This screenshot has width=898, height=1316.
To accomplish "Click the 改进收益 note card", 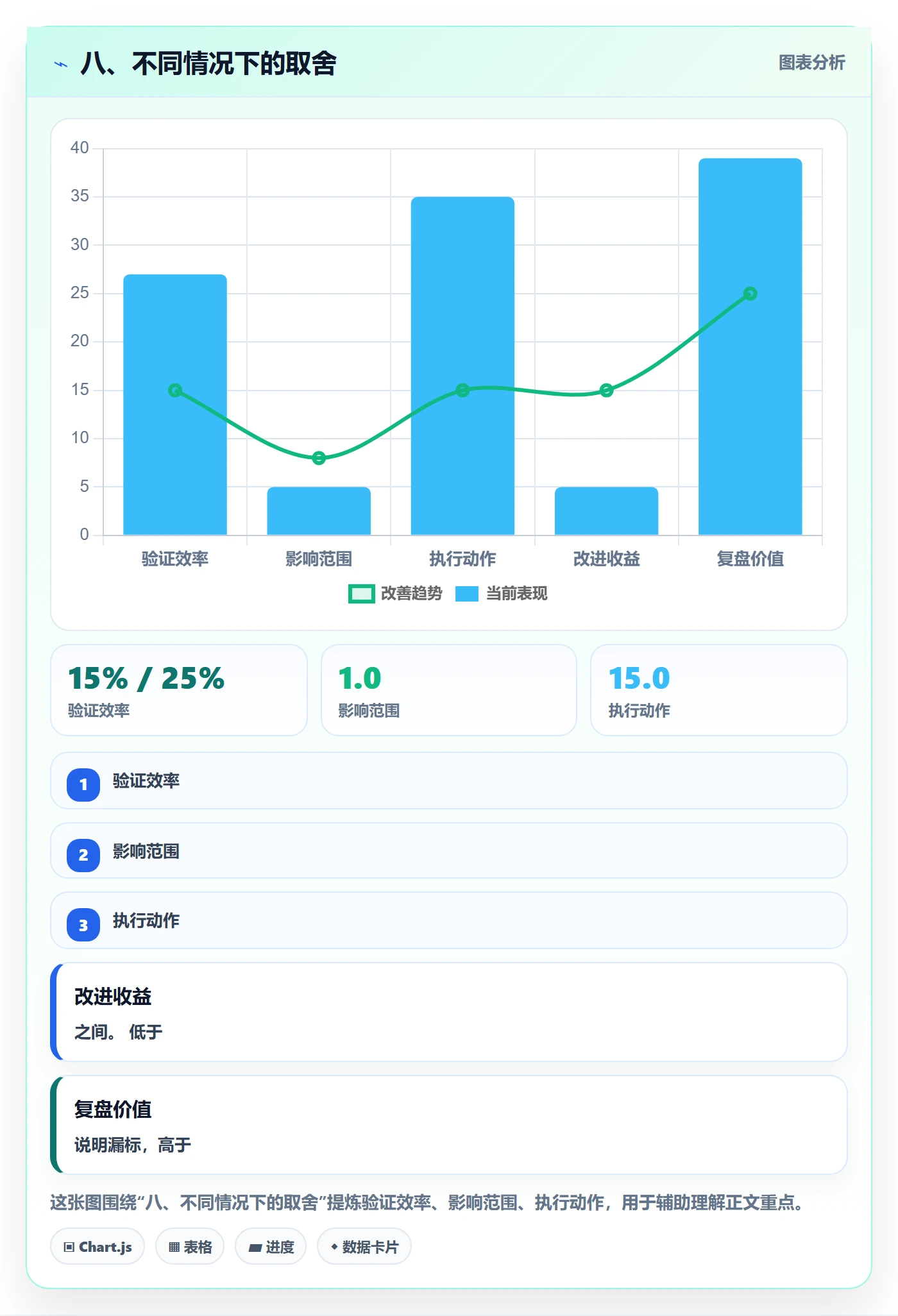I will point(449,1012).
